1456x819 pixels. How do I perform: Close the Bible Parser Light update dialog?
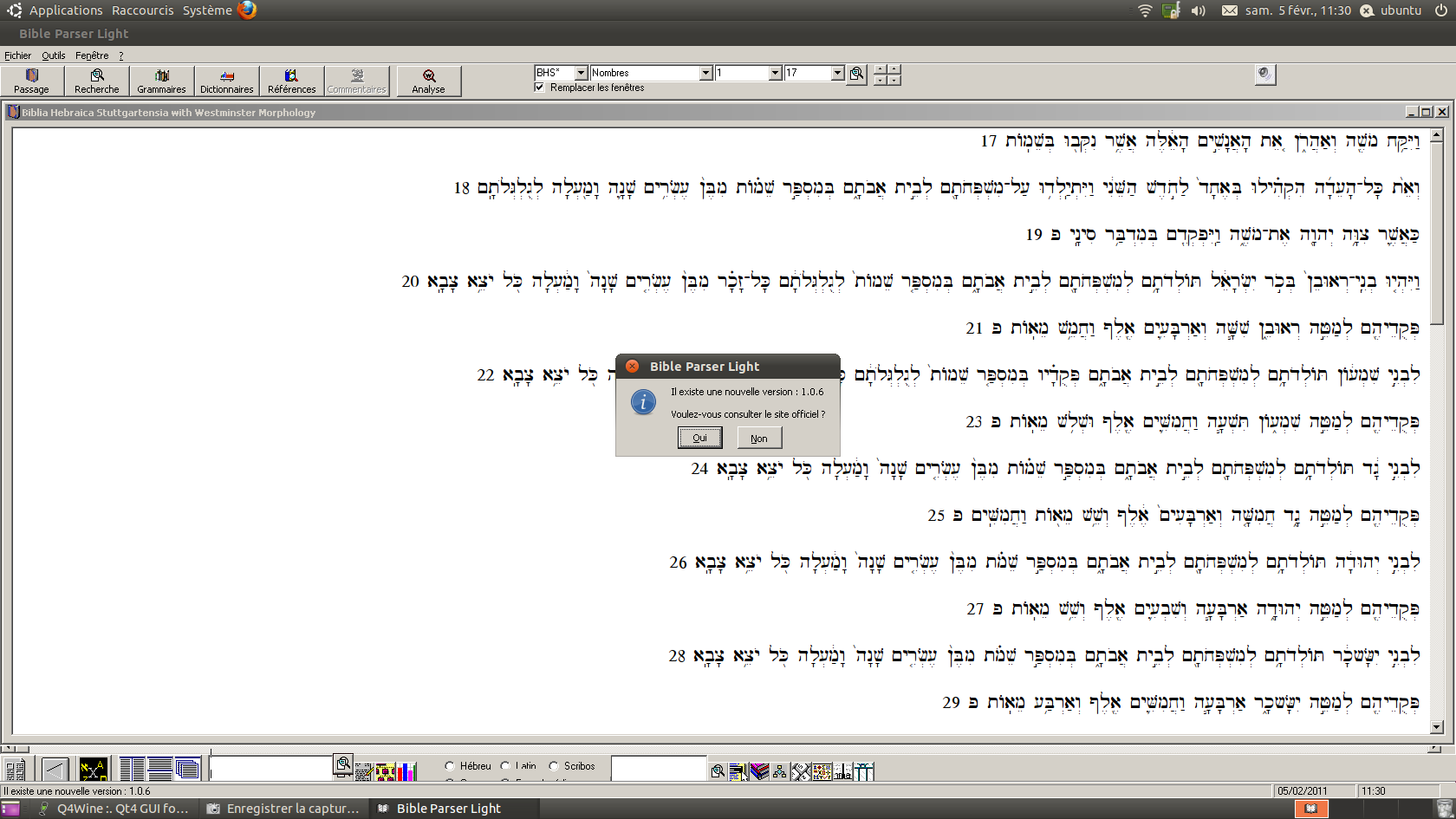tap(633, 366)
